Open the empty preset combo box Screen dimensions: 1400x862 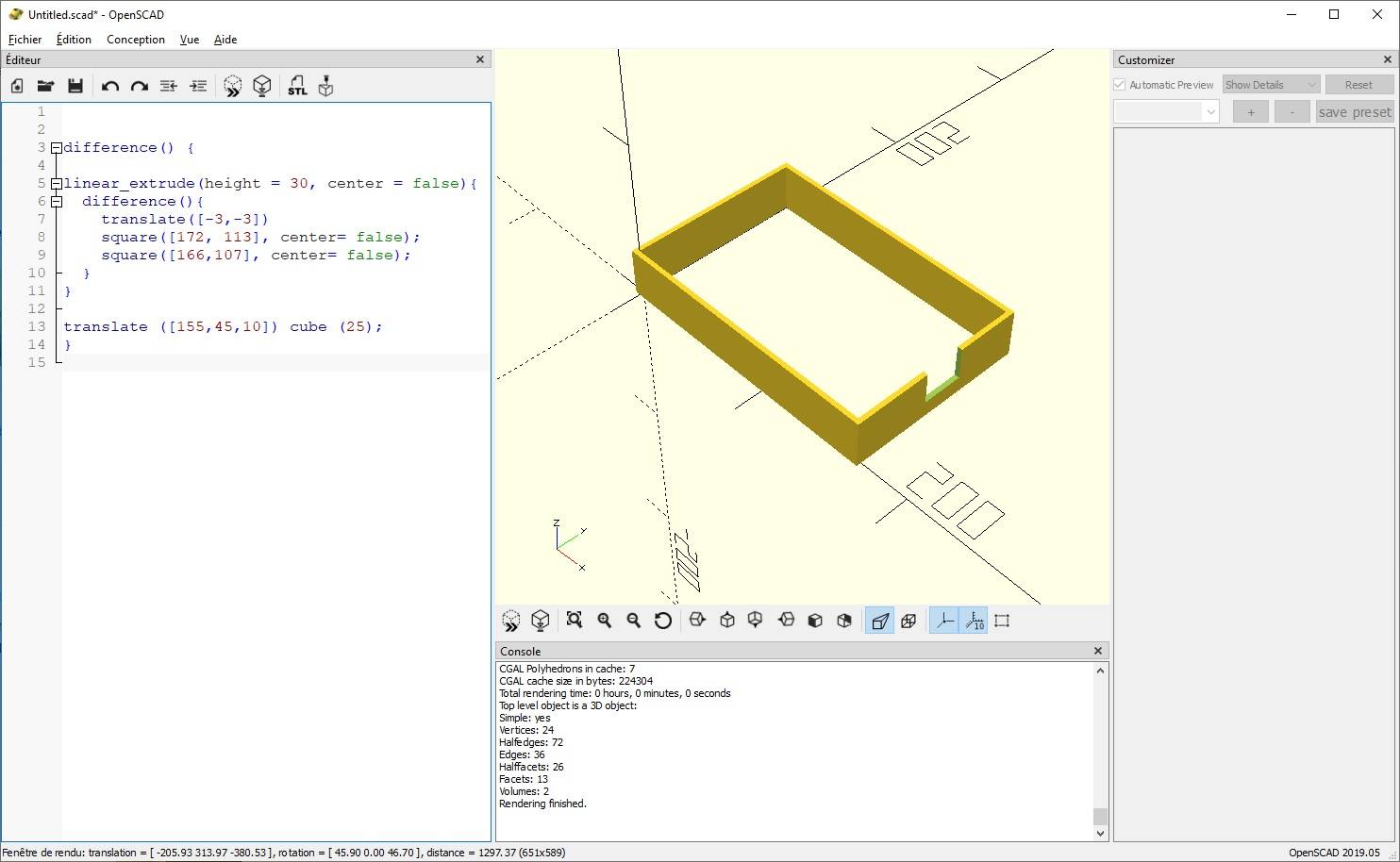(x=1167, y=112)
